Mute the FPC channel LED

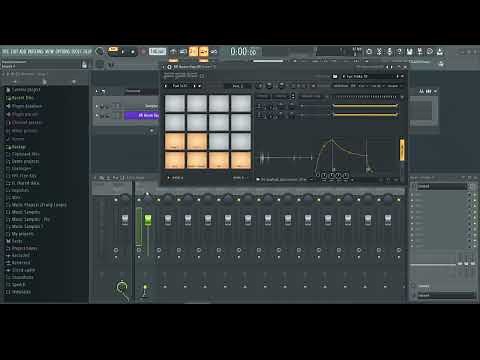(x=97, y=116)
